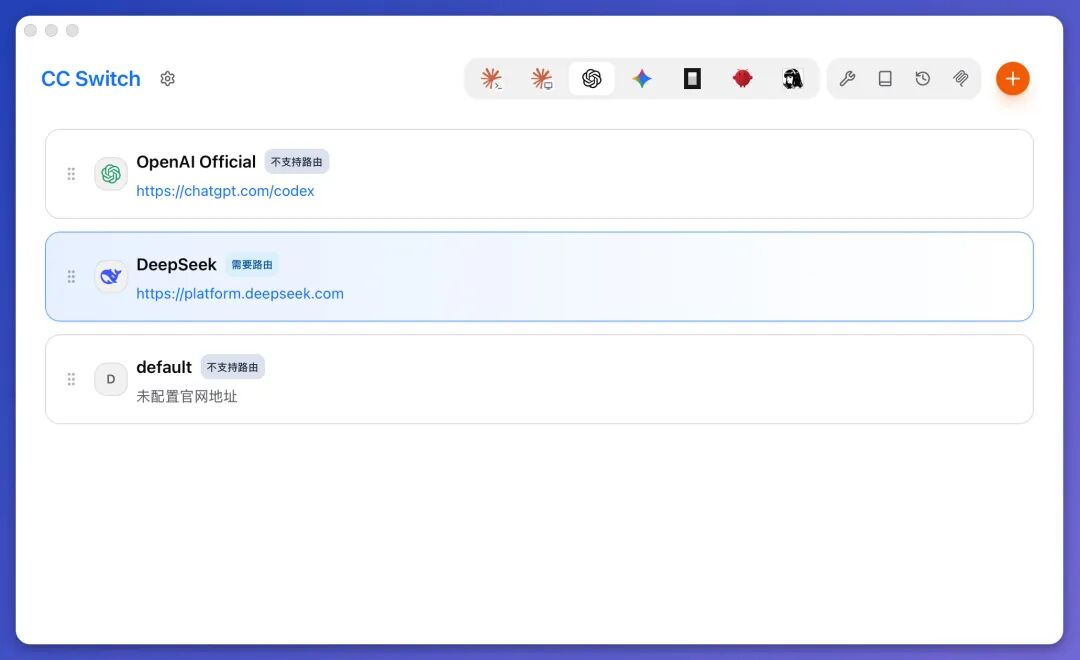Open https://chatgpt.com/codex link
Image resolution: width=1080 pixels, height=660 pixels.
(225, 191)
